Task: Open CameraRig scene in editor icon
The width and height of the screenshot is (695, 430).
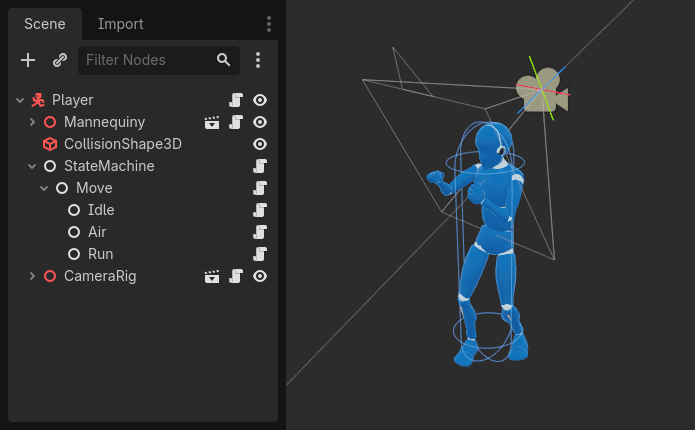Action: tap(212, 276)
